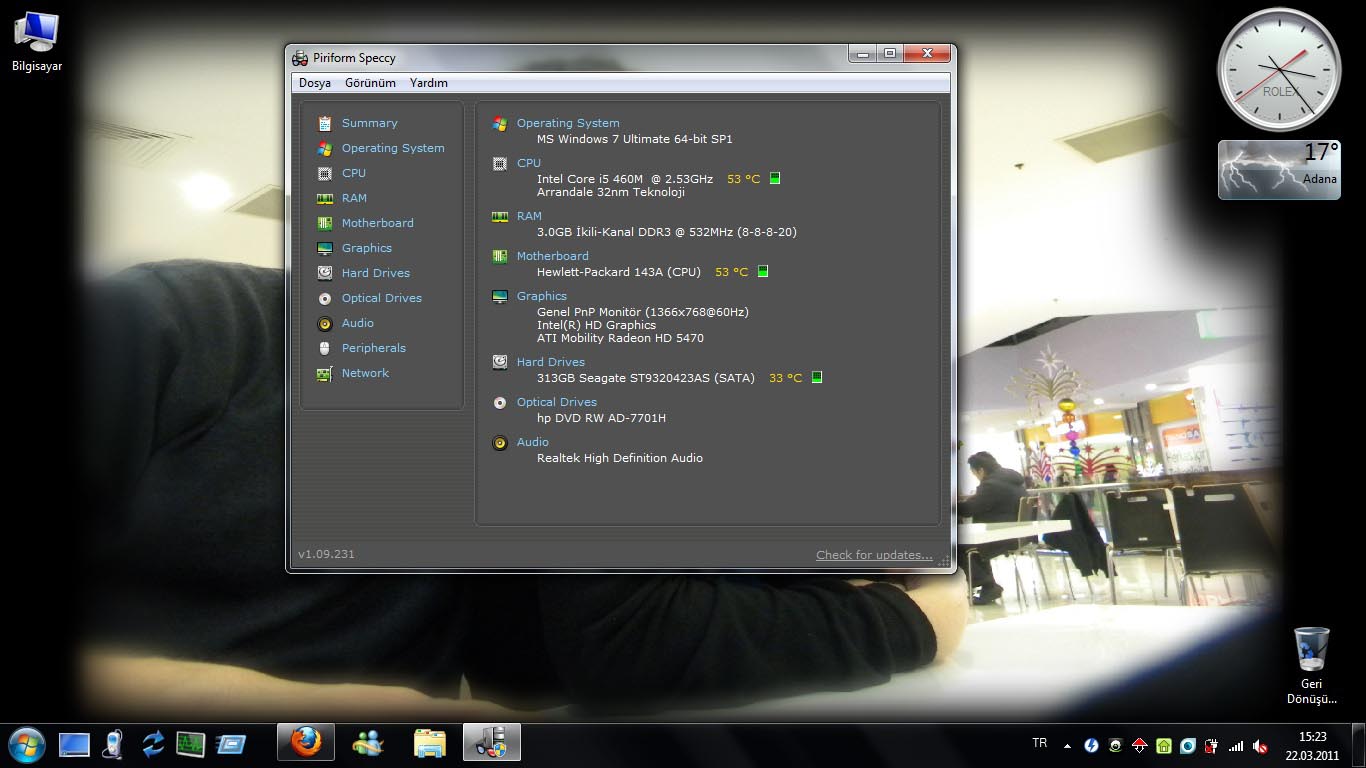
Task: Click the monitor icon beside Graphics heading
Action: click(500, 296)
